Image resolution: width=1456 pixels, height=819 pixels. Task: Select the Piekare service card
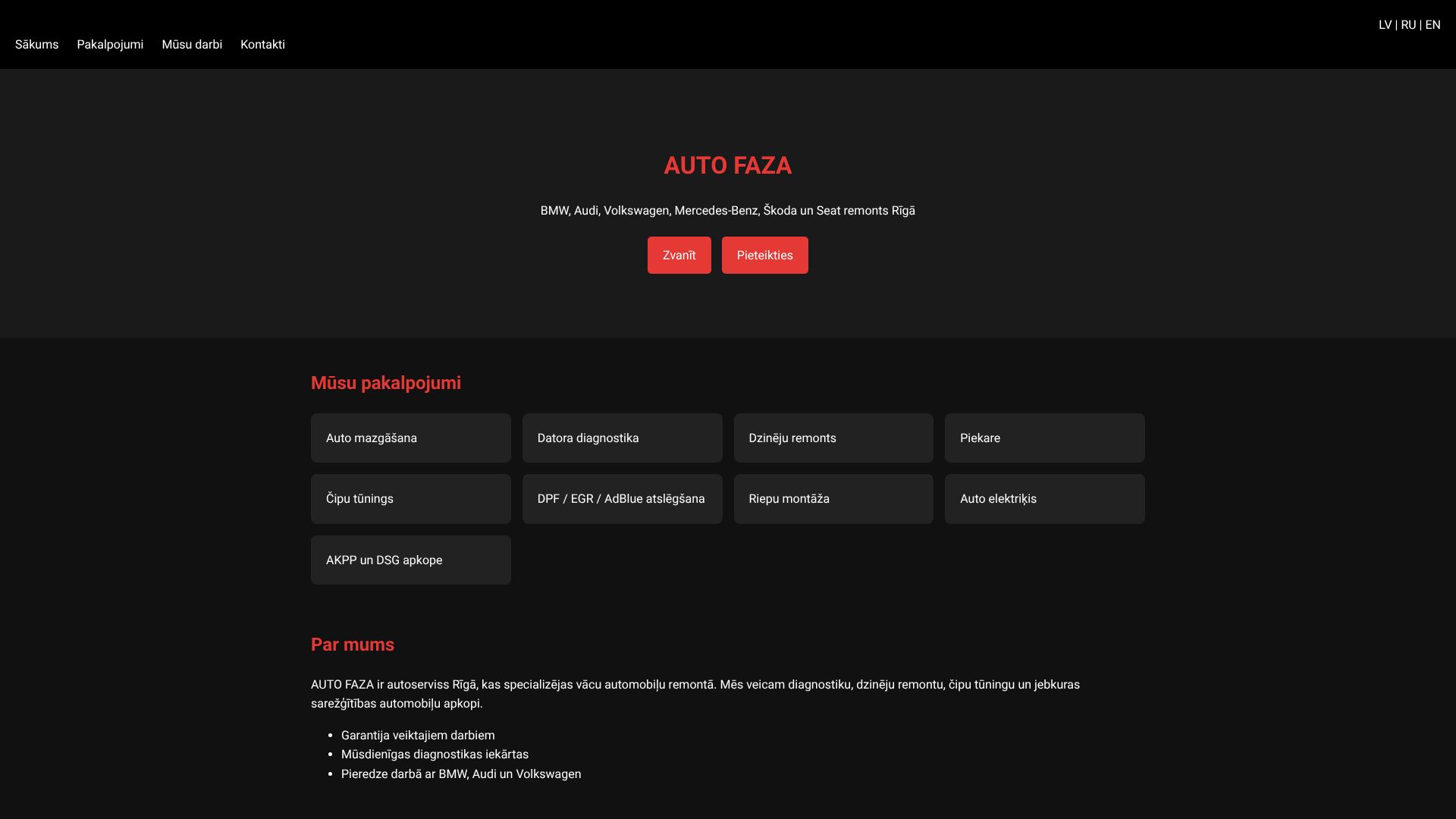click(x=1045, y=438)
